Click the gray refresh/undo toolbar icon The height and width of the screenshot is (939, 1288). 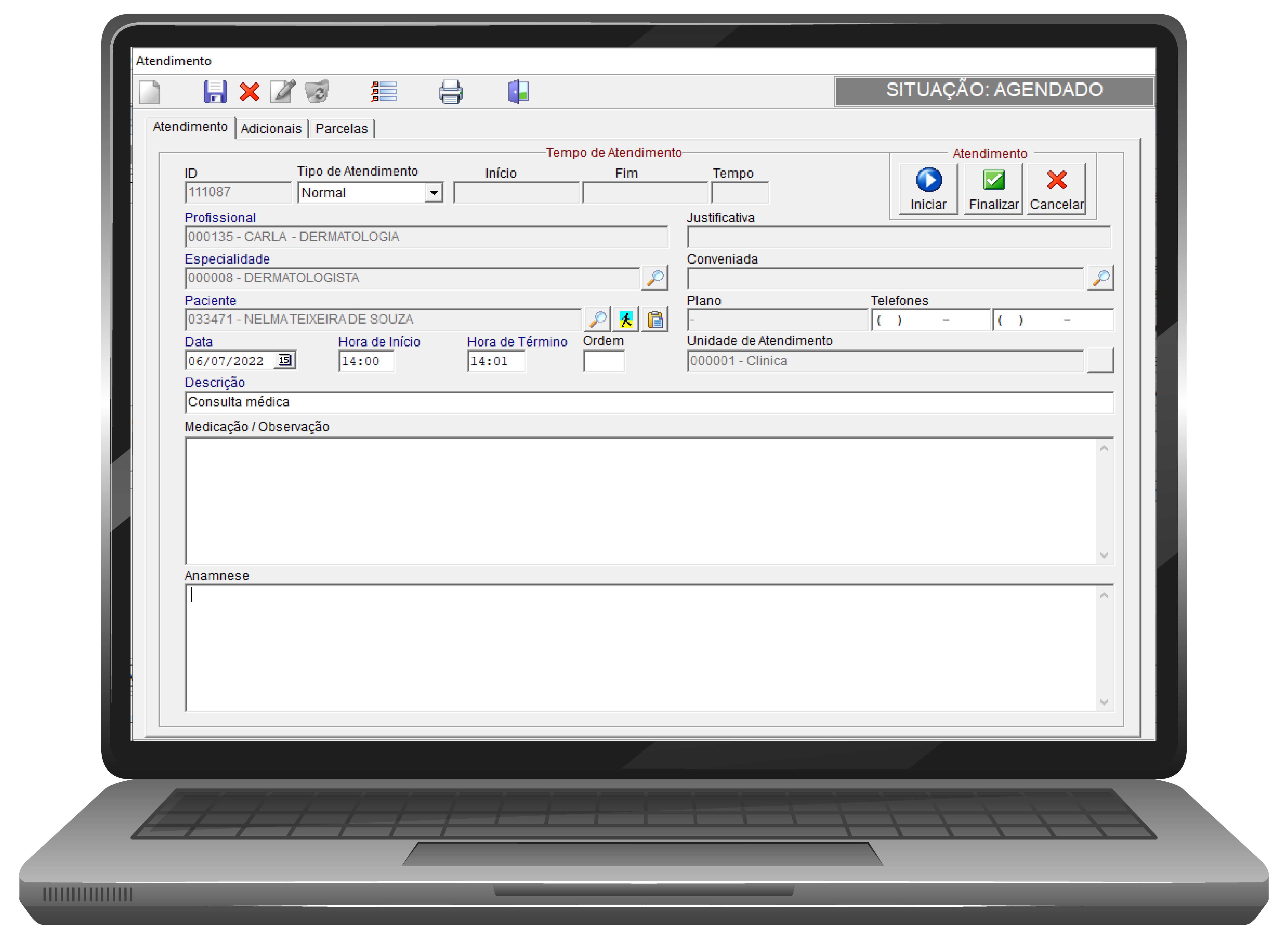(x=317, y=91)
